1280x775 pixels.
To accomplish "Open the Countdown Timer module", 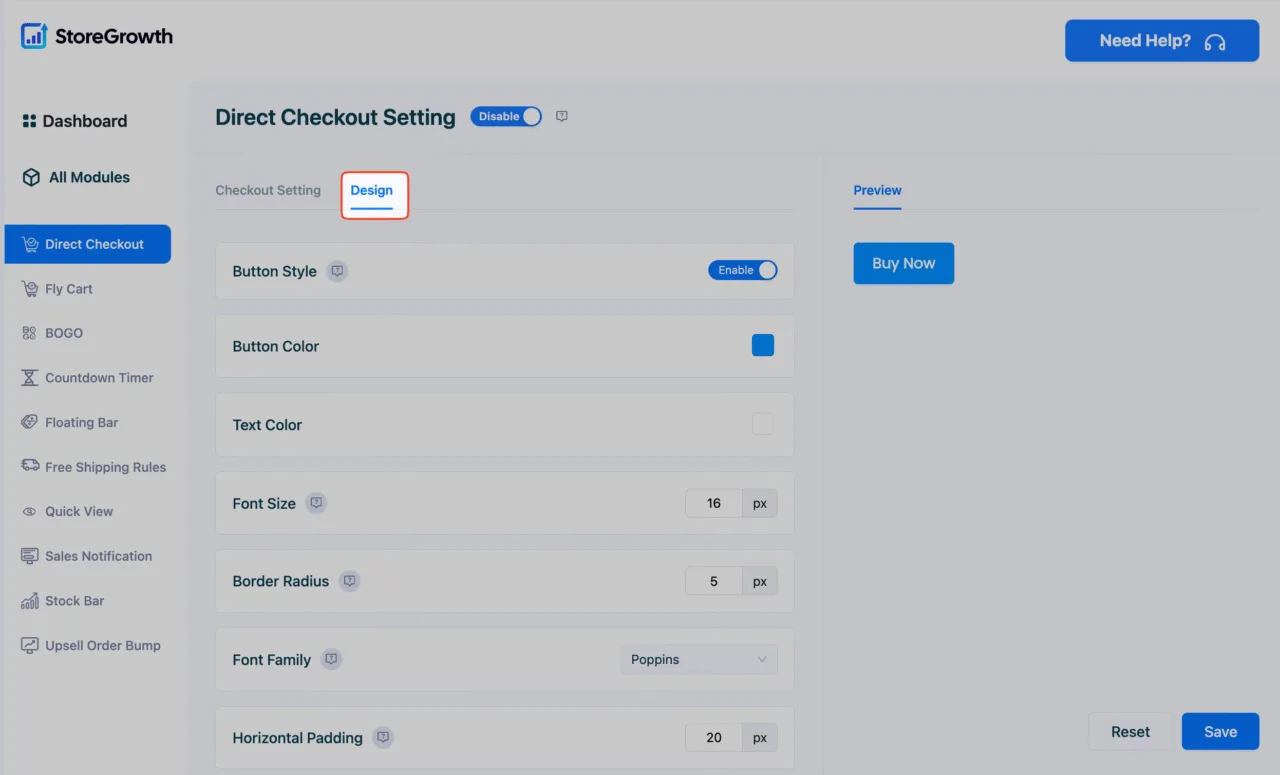I will click(x=88, y=378).
